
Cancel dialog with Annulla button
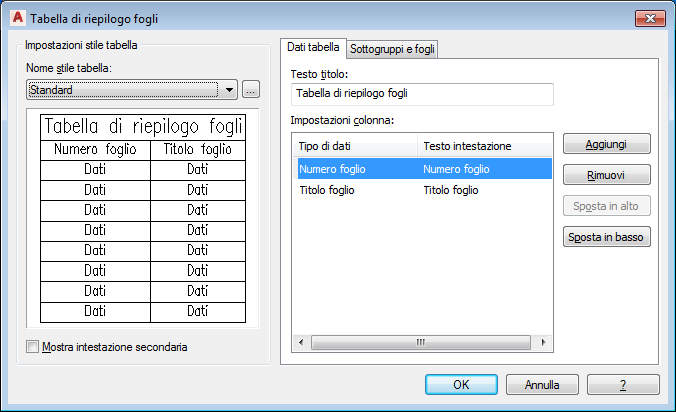542,384
